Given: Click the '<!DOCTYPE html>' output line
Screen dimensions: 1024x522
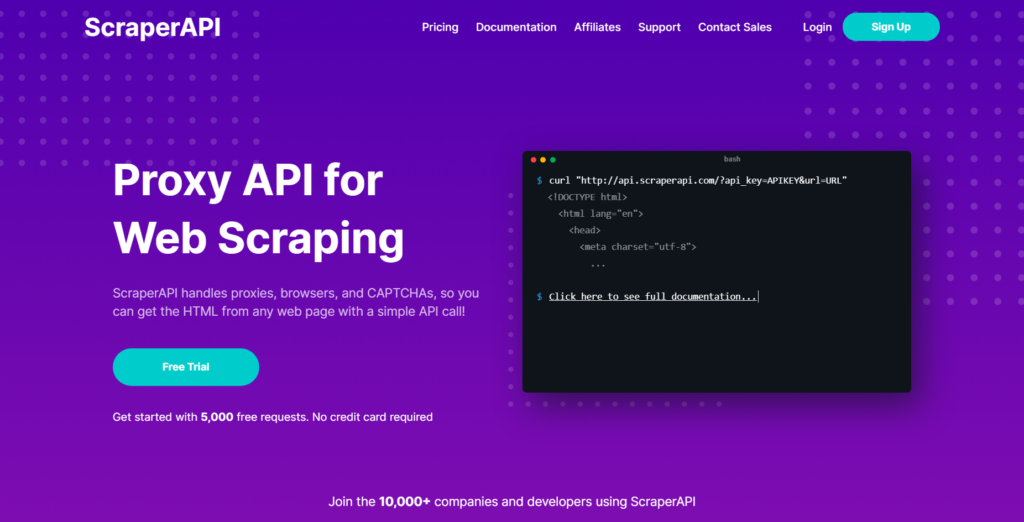Looking at the screenshot, I should point(587,197).
